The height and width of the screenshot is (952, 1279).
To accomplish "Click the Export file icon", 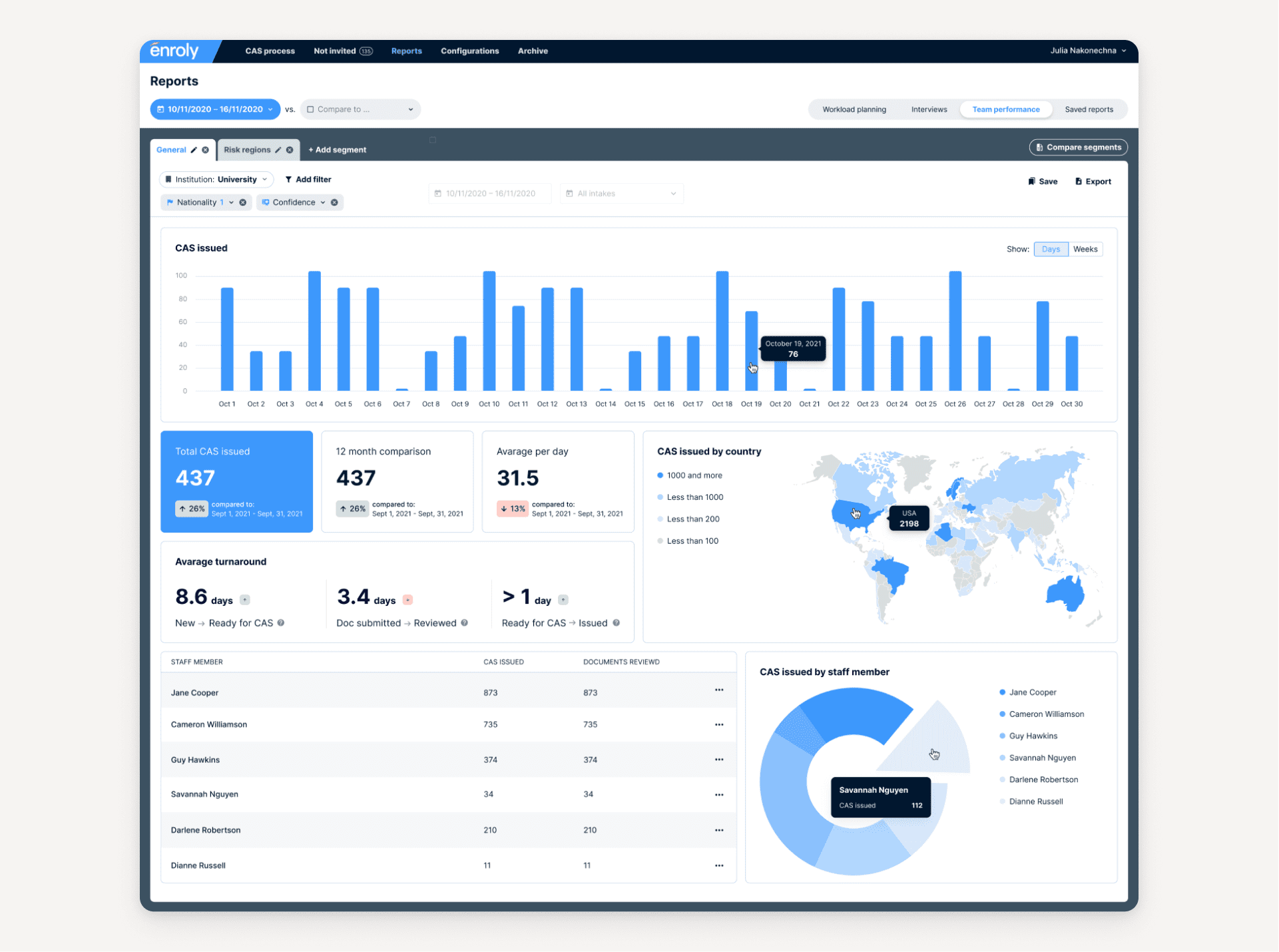I will [1080, 181].
